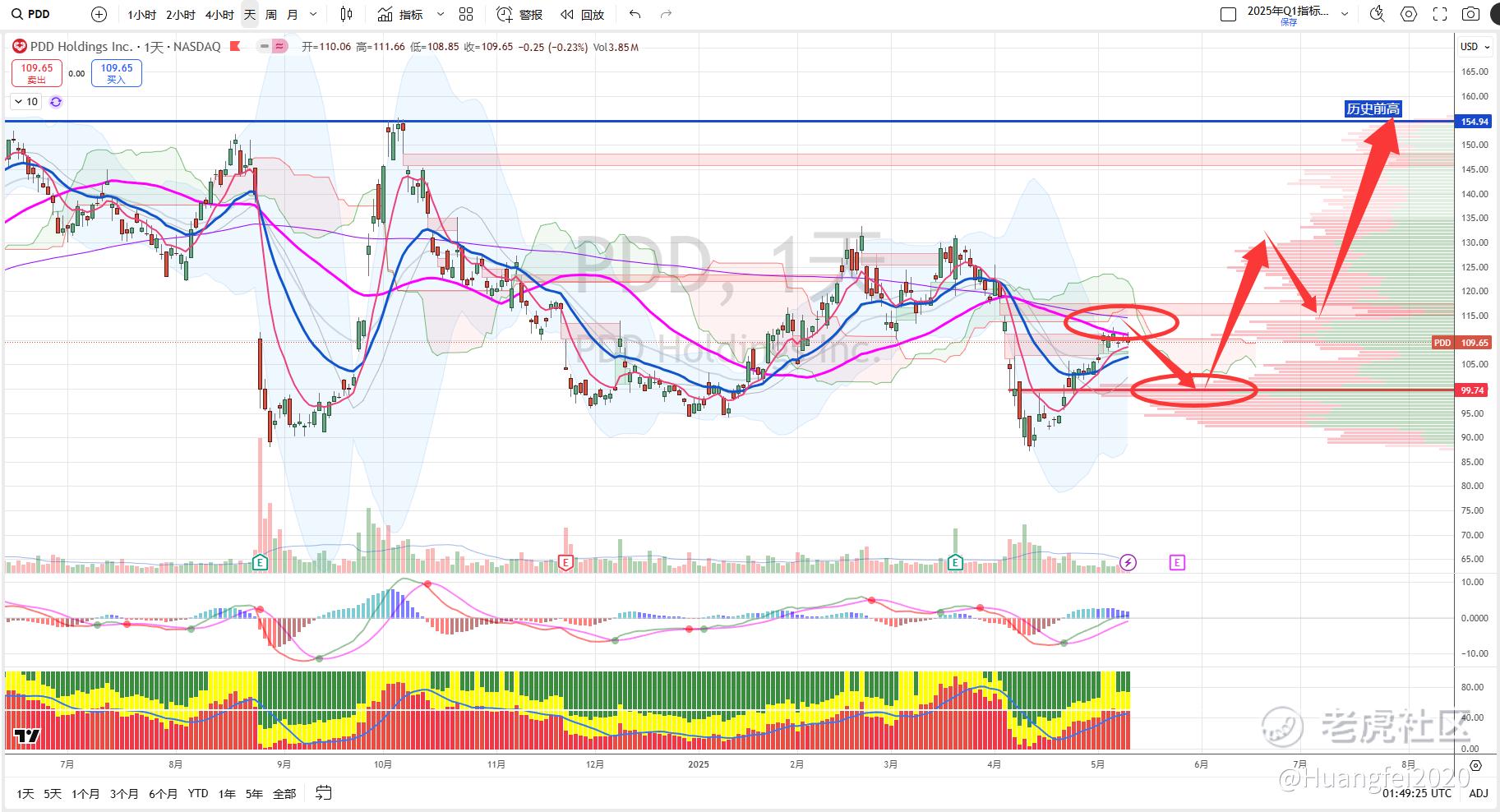
Task: Expand the time interval dropdown arrow
Action: pyautogui.click(x=313, y=15)
